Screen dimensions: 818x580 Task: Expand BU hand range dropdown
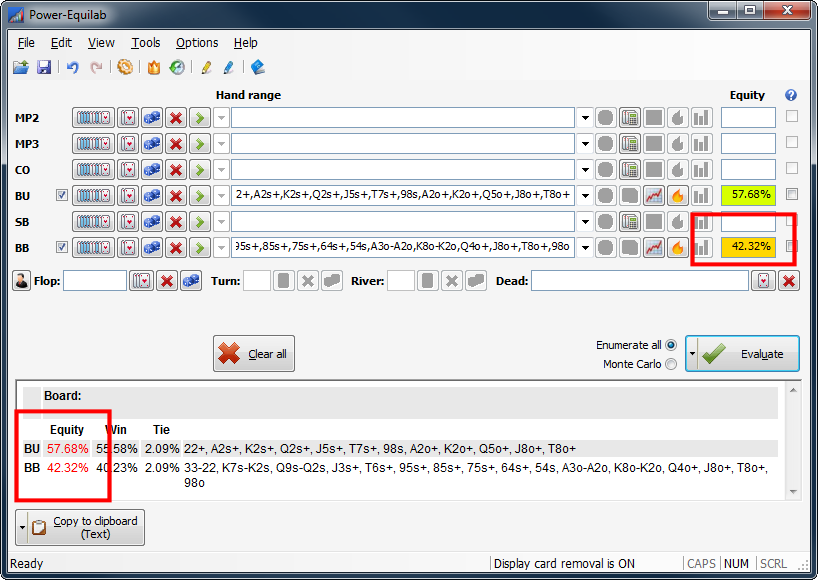pyautogui.click(x=585, y=196)
